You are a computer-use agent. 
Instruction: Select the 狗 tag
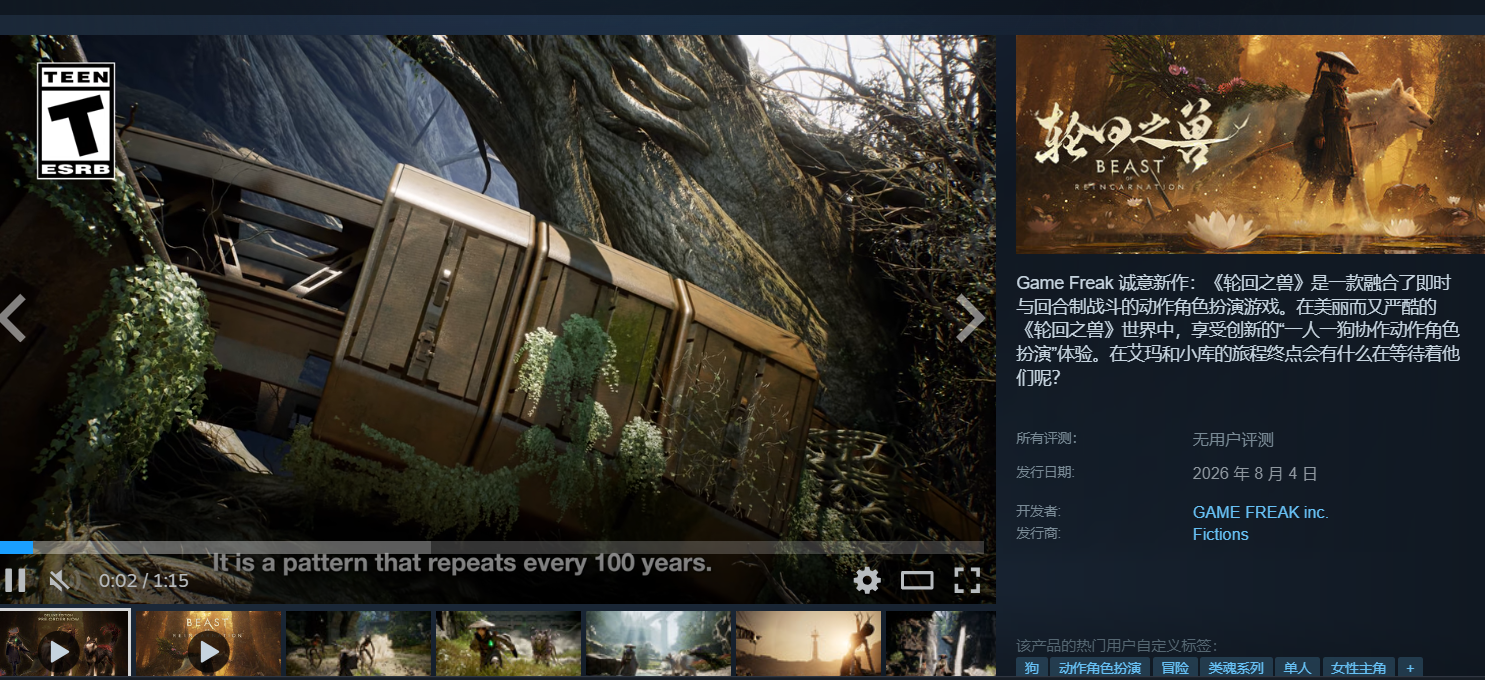(x=1031, y=668)
